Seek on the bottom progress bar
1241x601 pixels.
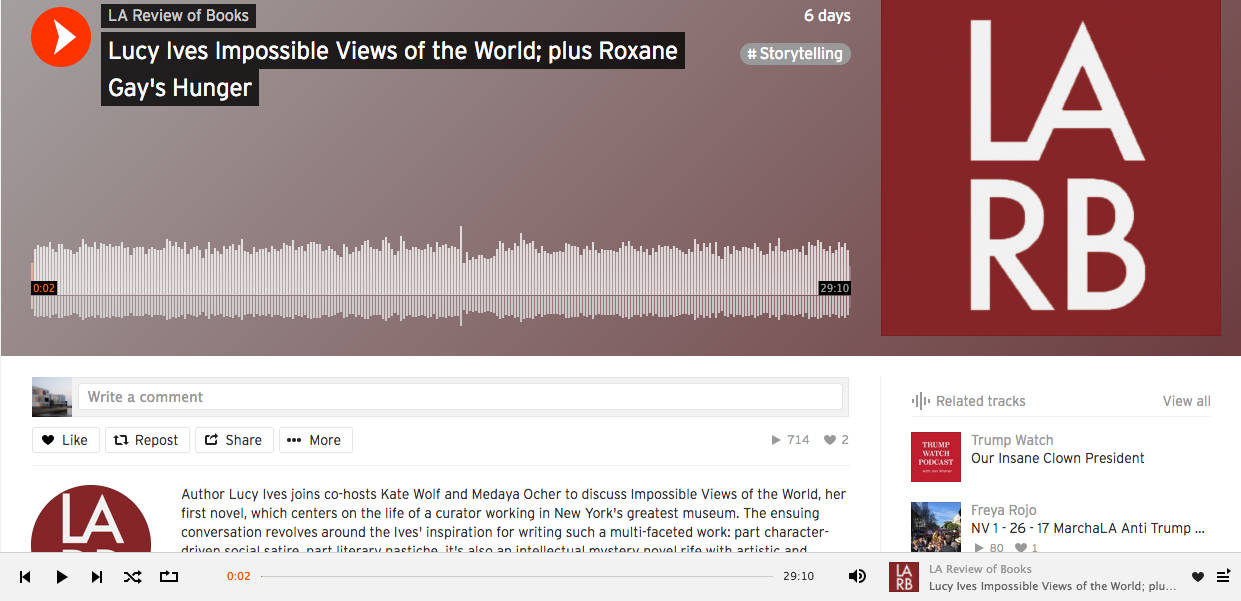pos(516,577)
